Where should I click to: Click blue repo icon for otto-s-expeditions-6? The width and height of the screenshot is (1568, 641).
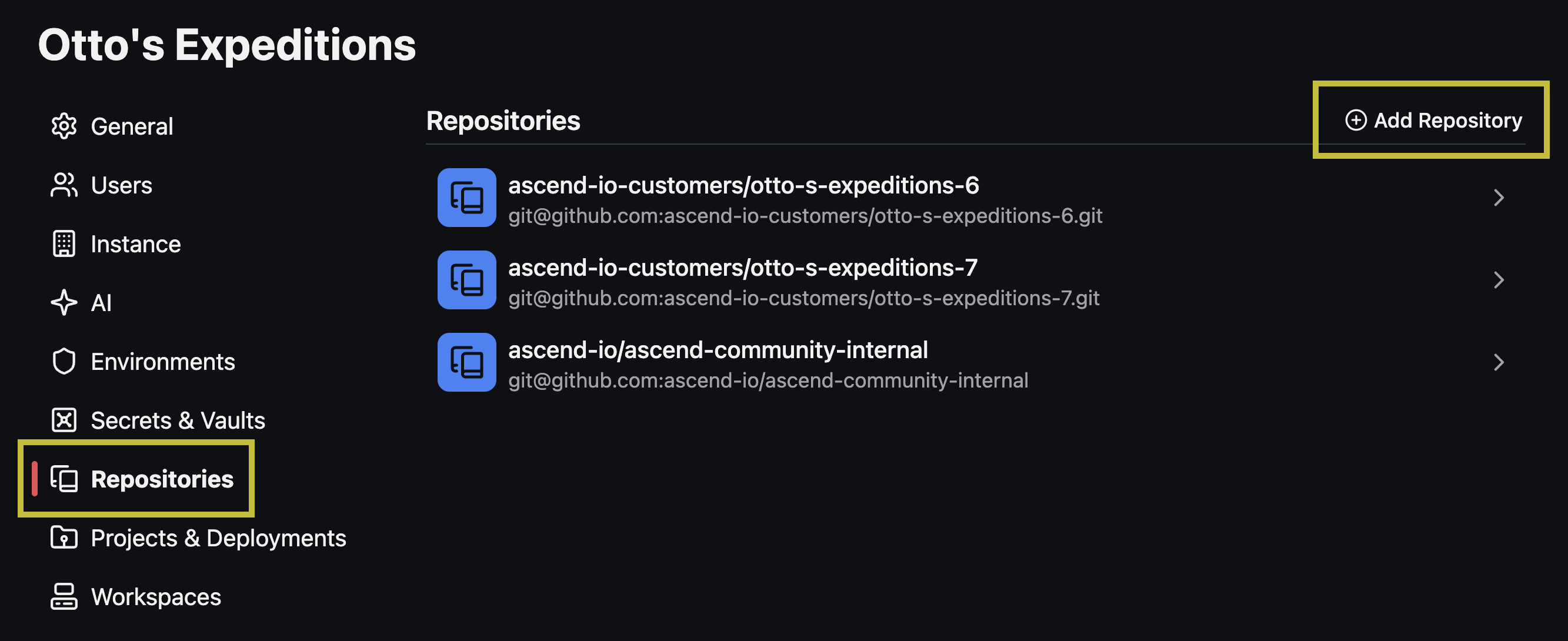coord(467,198)
